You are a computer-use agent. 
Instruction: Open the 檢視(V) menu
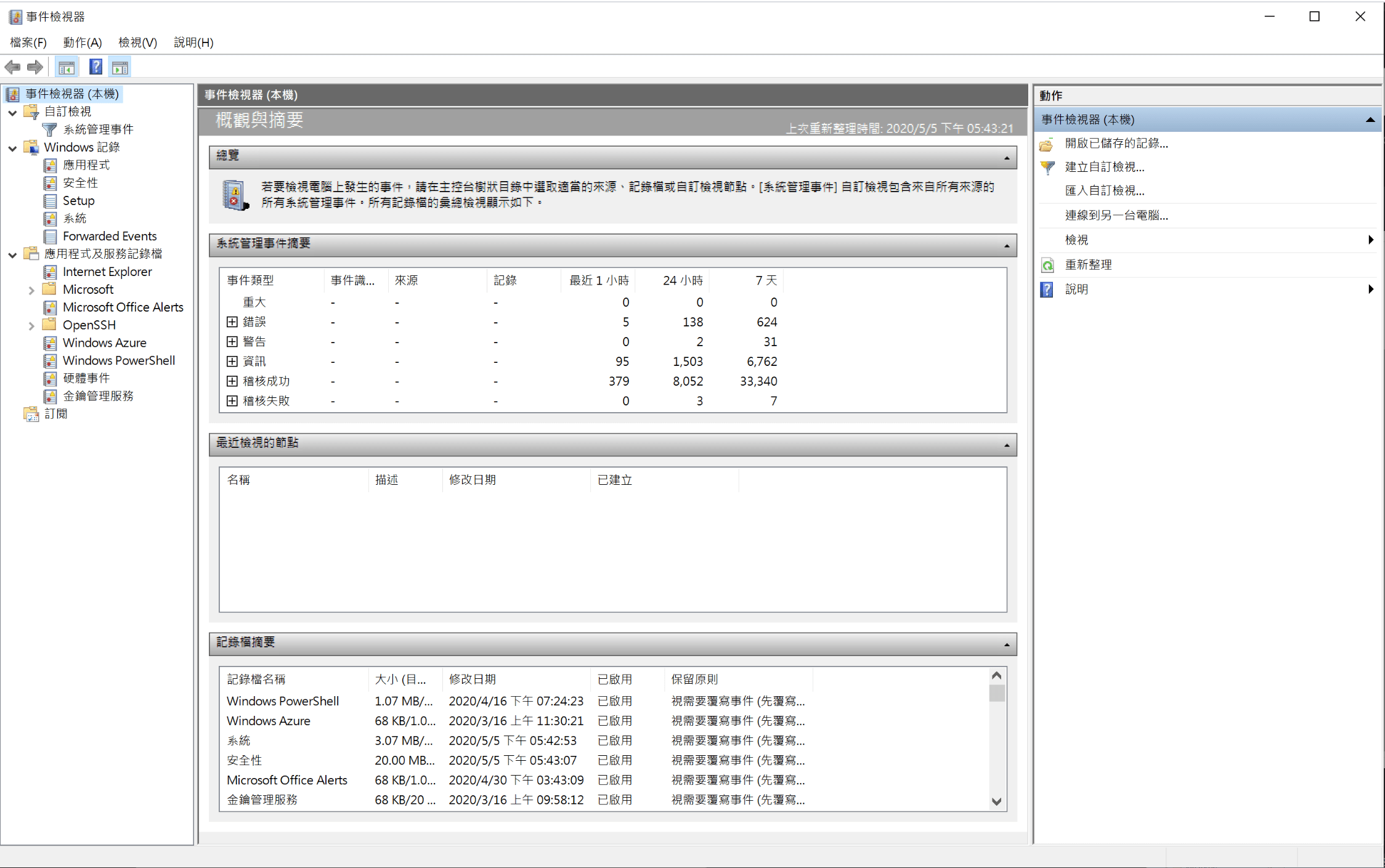[x=137, y=42]
